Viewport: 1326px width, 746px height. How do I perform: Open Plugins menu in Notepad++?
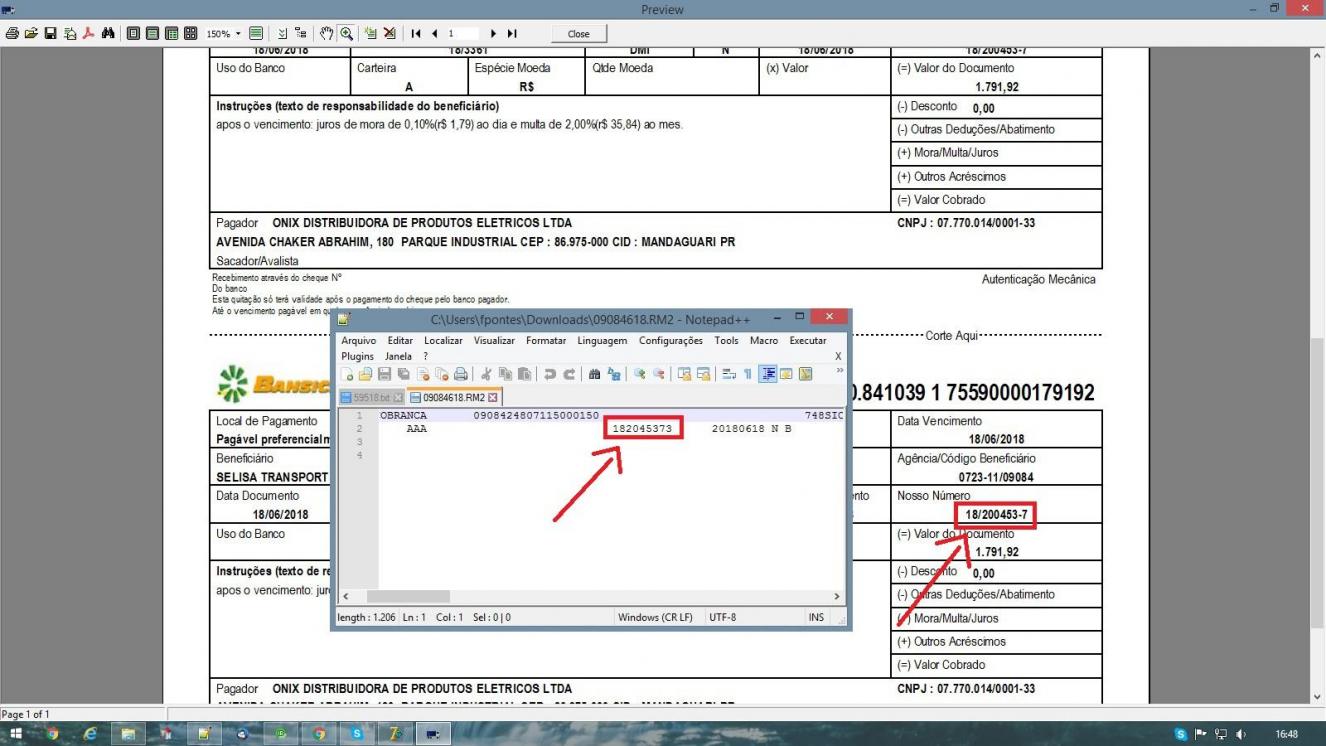357,356
